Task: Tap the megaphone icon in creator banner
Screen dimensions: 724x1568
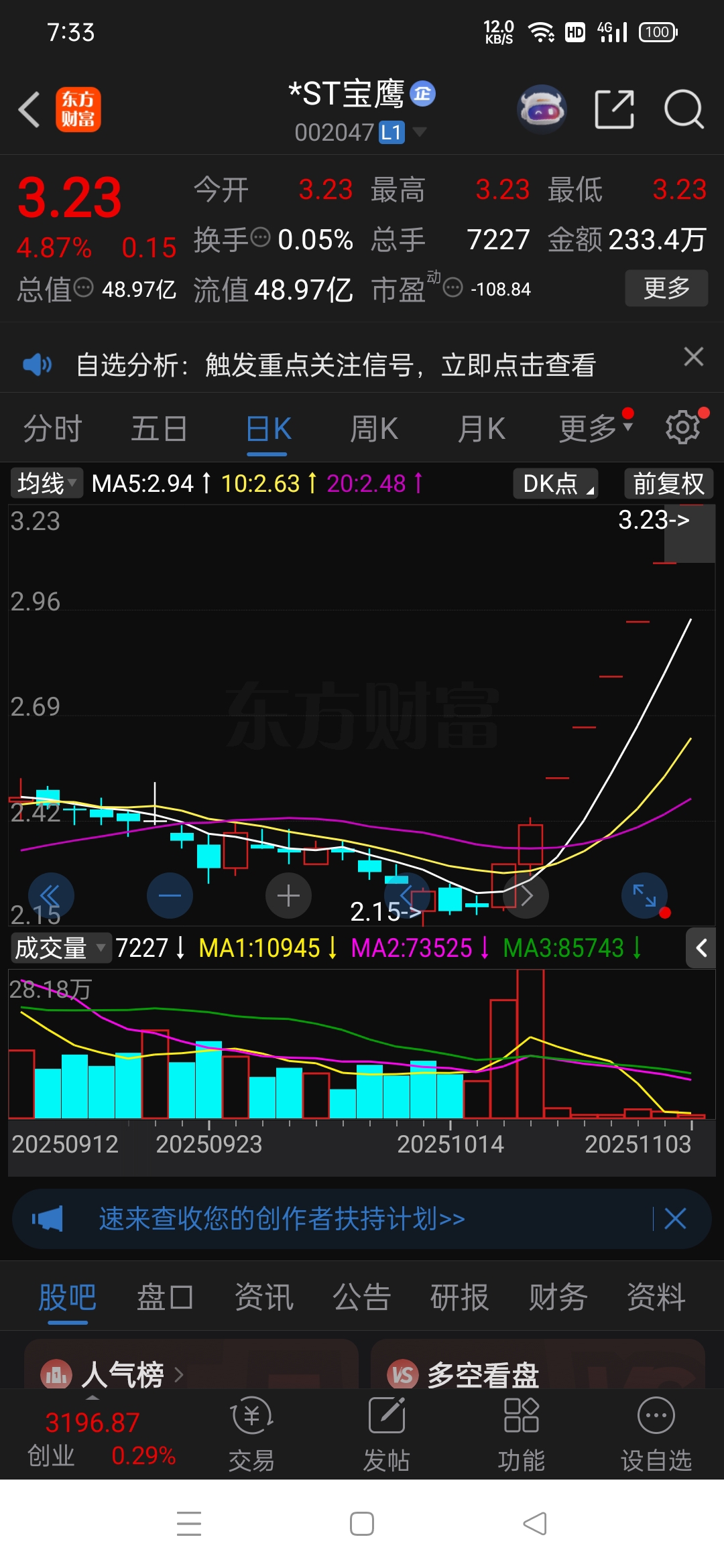Action: pyautogui.click(x=48, y=1219)
